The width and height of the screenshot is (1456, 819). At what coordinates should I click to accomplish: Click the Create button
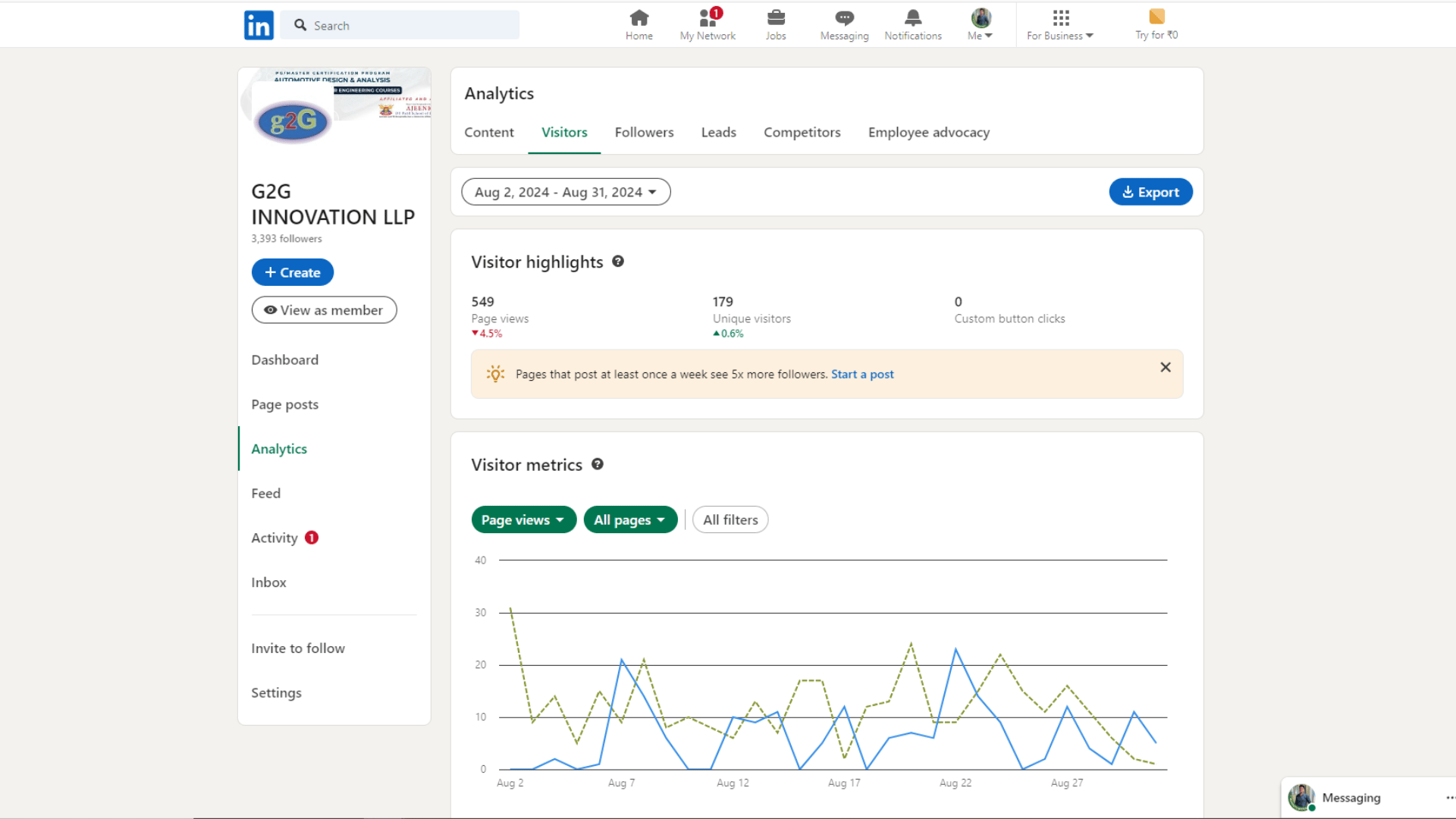(293, 272)
